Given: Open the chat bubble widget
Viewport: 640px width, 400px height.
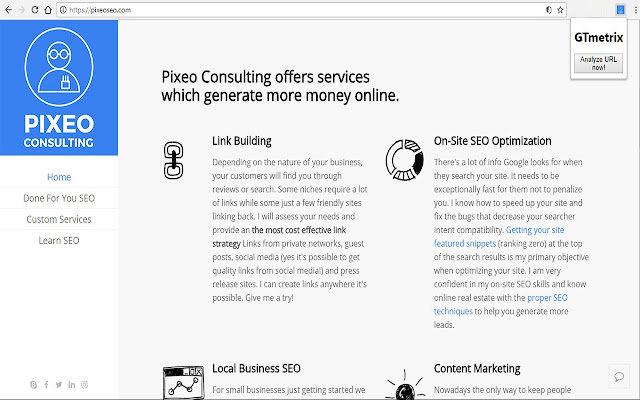Looking at the screenshot, I should [x=619, y=376].
